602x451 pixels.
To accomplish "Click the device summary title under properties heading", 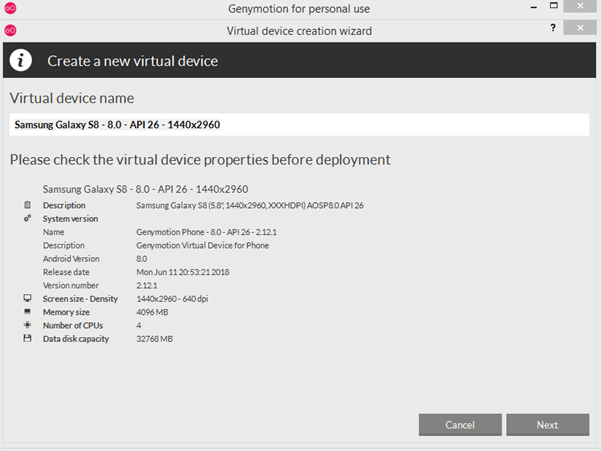I will (x=145, y=189).
